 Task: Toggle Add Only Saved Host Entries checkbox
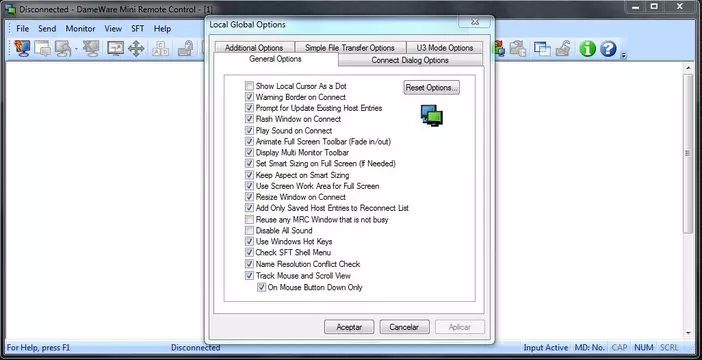click(x=249, y=208)
